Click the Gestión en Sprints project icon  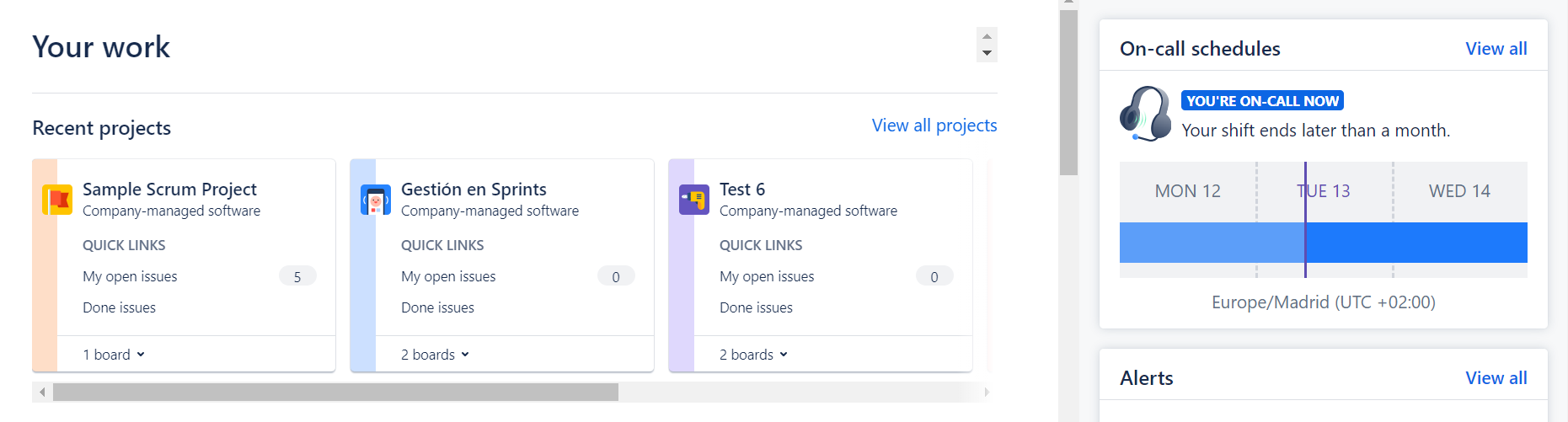click(x=376, y=200)
